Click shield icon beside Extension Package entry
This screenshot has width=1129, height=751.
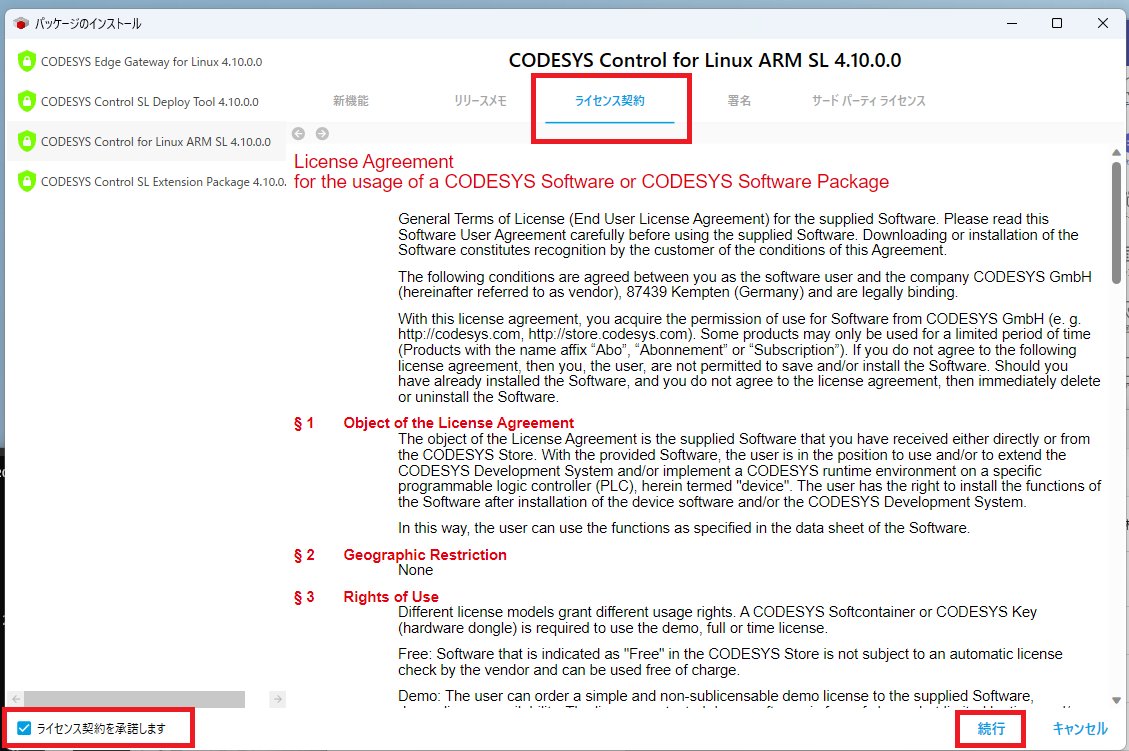tap(26, 181)
